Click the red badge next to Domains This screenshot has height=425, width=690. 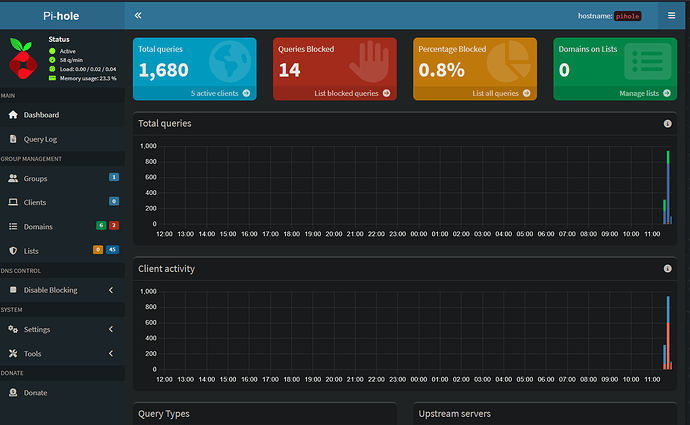(114, 225)
